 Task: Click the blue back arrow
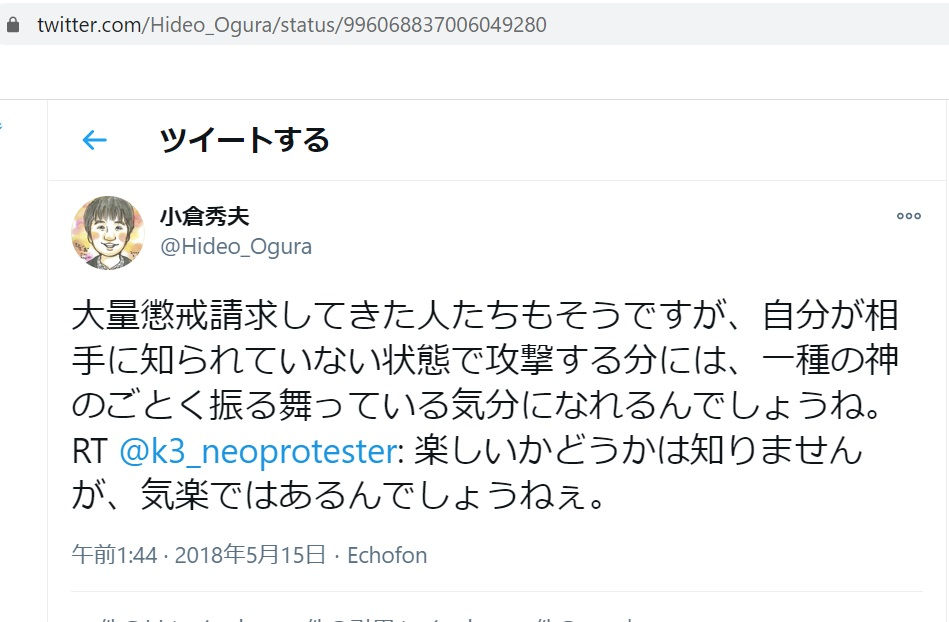[94, 140]
